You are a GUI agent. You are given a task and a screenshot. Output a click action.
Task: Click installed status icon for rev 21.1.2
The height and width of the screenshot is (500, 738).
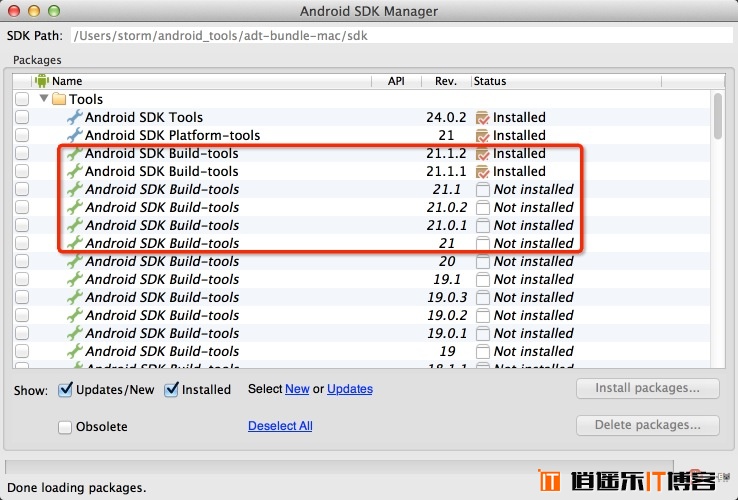pyautogui.click(x=482, y=153)
